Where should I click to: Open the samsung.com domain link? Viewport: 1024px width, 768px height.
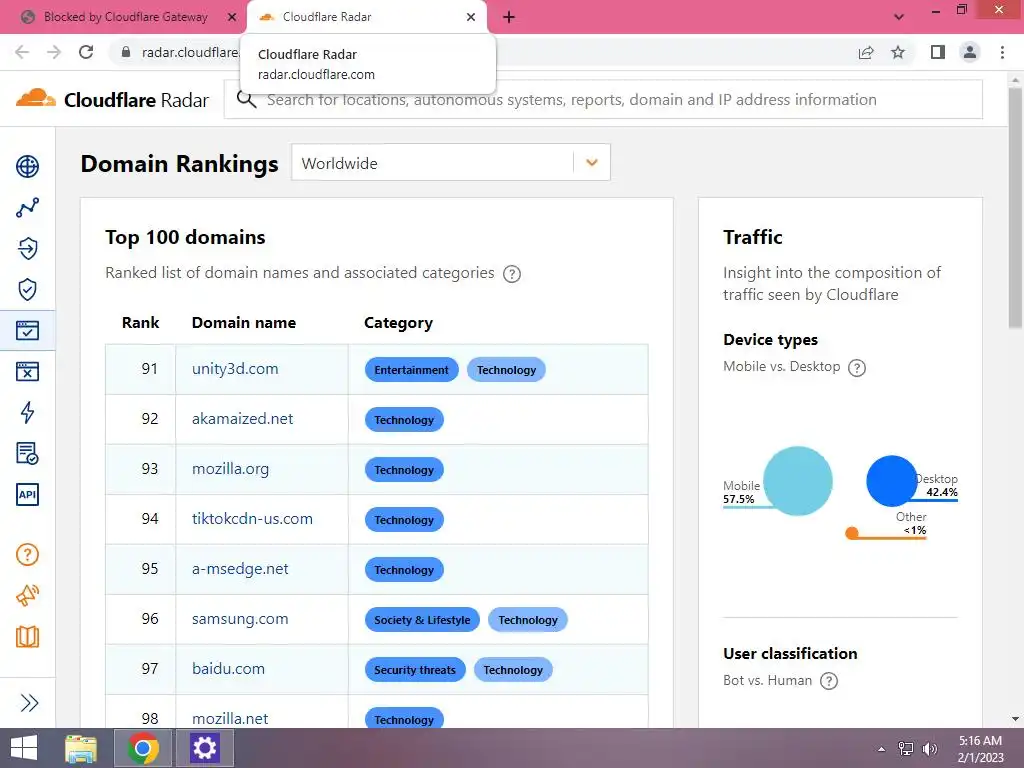click(x=240, y=619)
